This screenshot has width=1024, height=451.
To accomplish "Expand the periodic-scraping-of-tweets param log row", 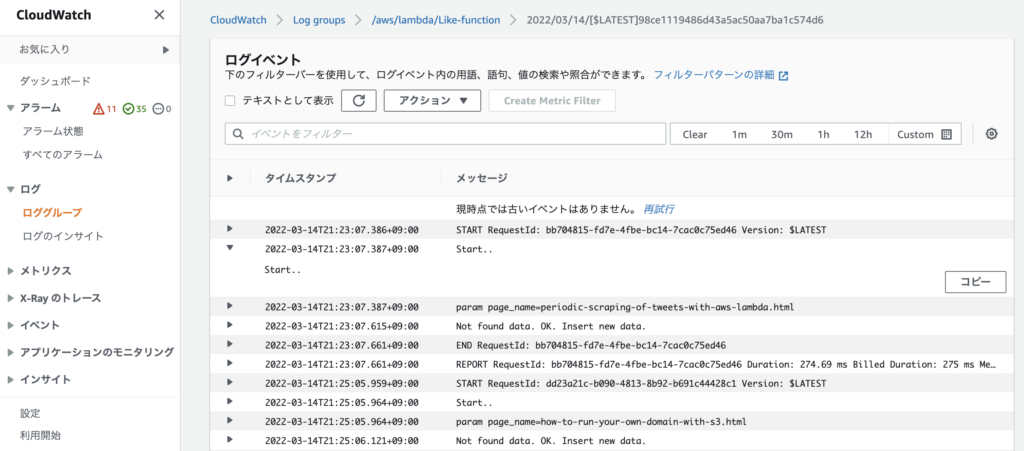I will coord(230,305).
